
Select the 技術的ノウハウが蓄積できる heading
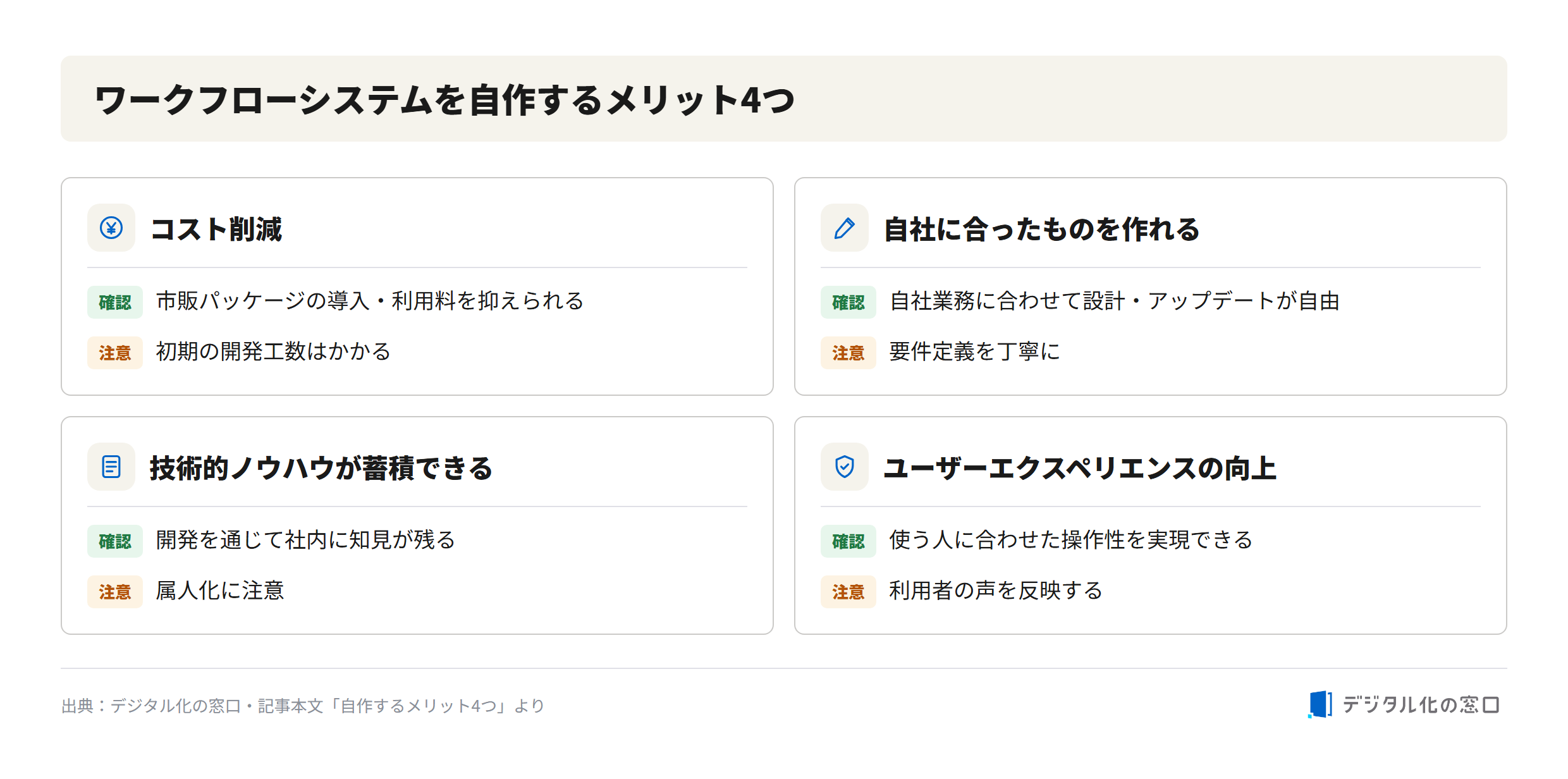(x=321, y=468)
